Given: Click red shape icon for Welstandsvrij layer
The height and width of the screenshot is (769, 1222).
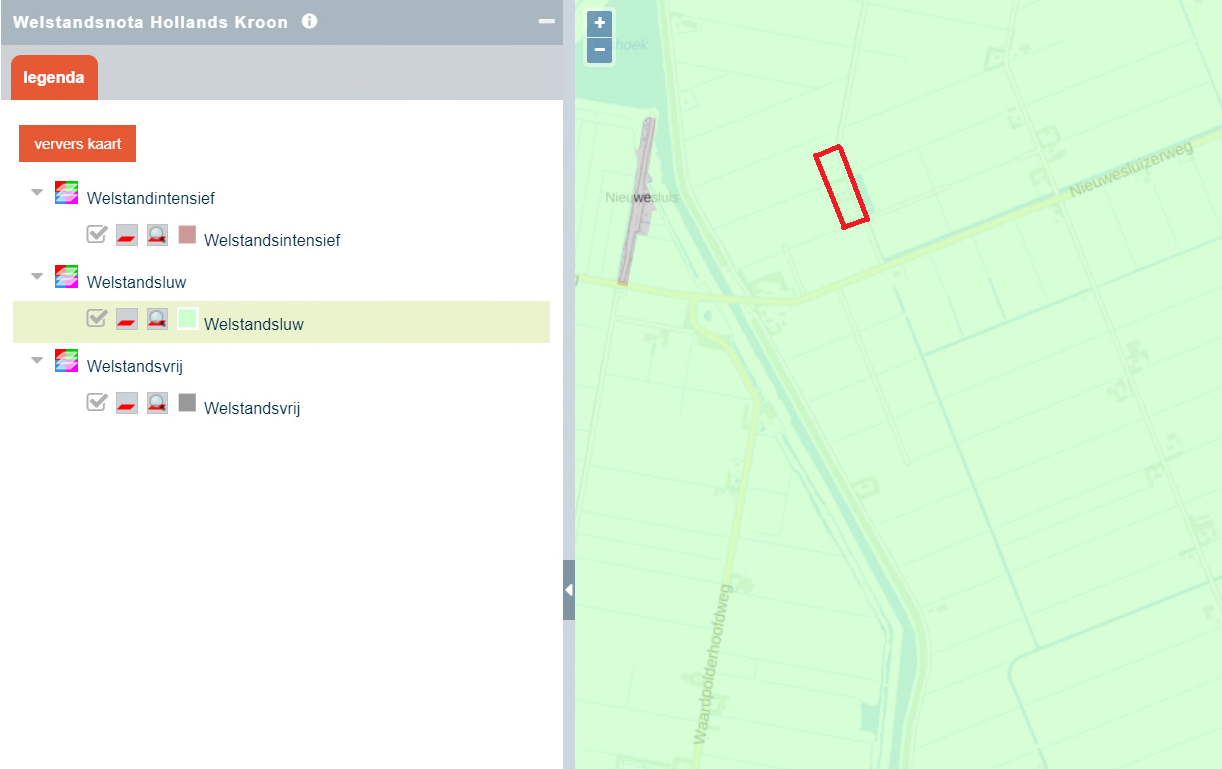Looking at the screenshot, I should coord(127,403).
